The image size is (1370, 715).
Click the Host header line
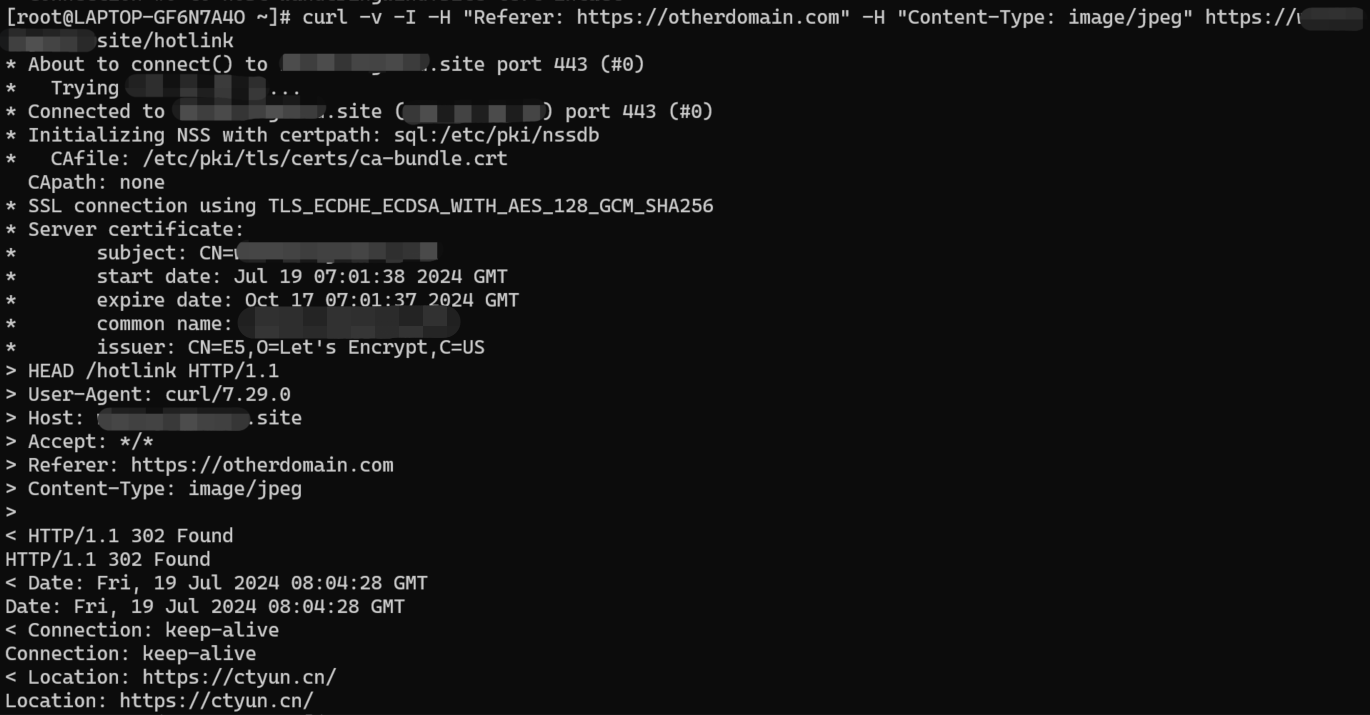(x=154, y=418)
